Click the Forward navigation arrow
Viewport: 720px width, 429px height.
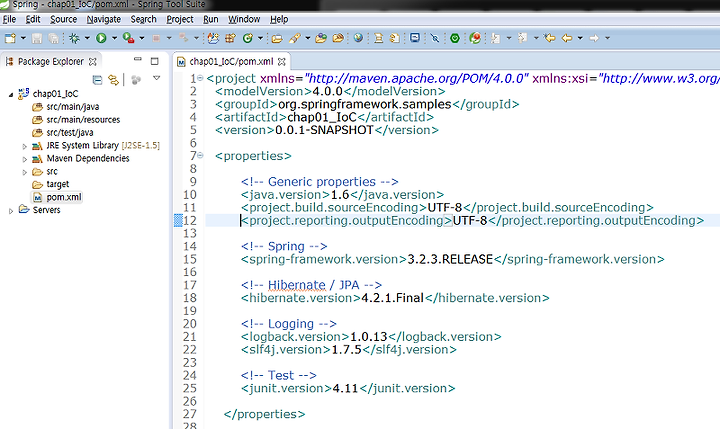(594, 38)
